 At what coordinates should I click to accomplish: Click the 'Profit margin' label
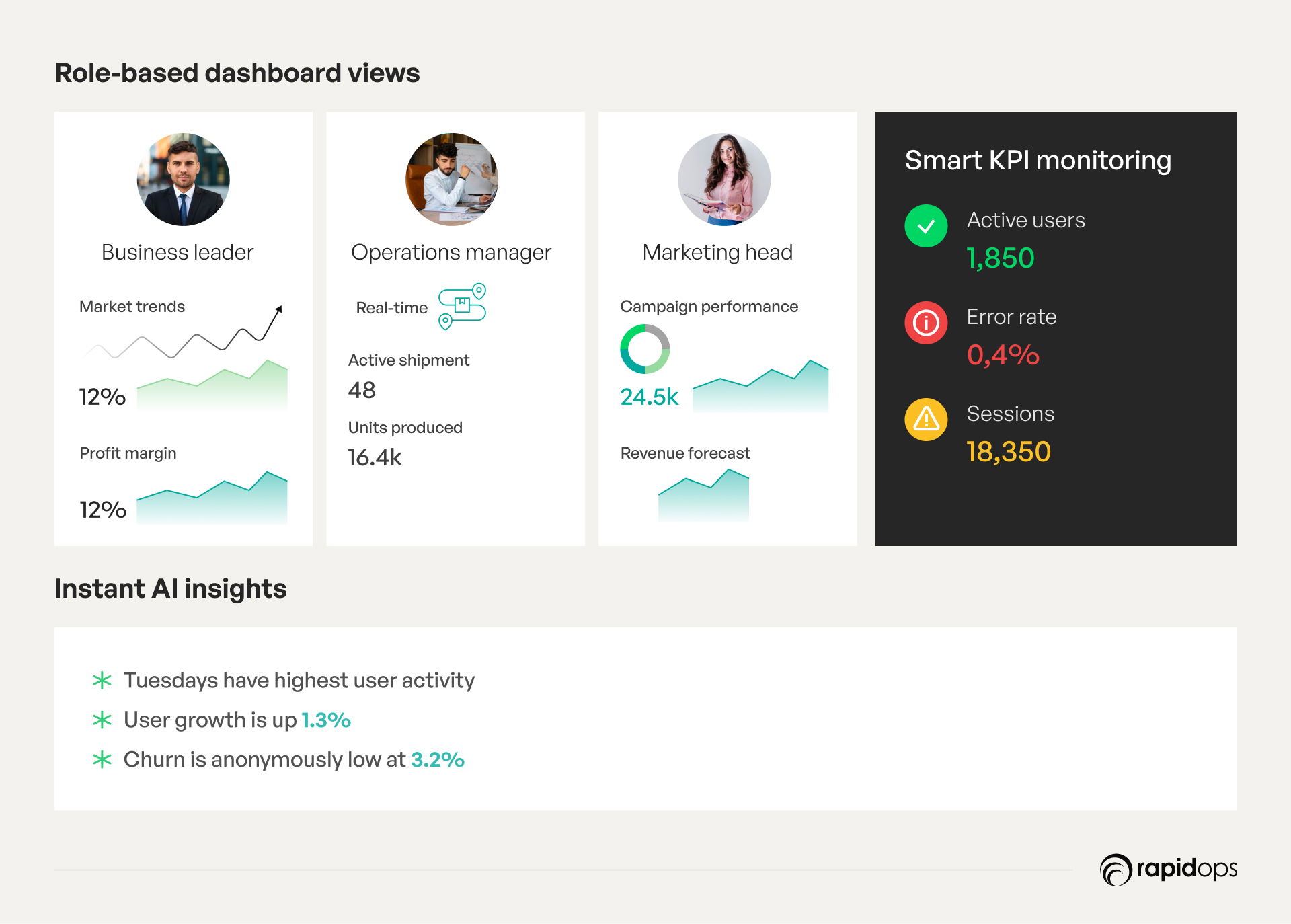[x=128, y=453]
